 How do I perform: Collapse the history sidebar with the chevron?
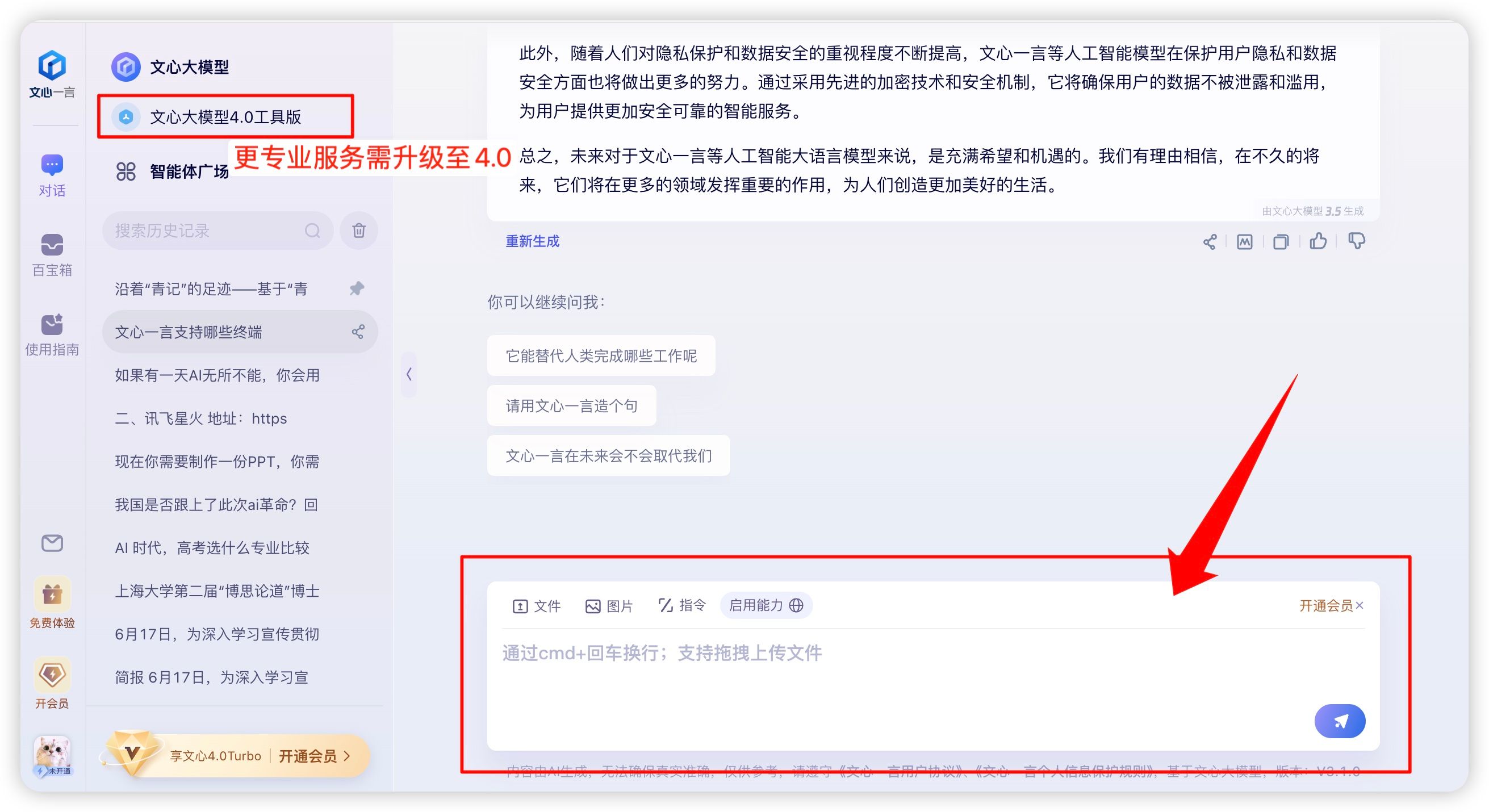(409, 375)
